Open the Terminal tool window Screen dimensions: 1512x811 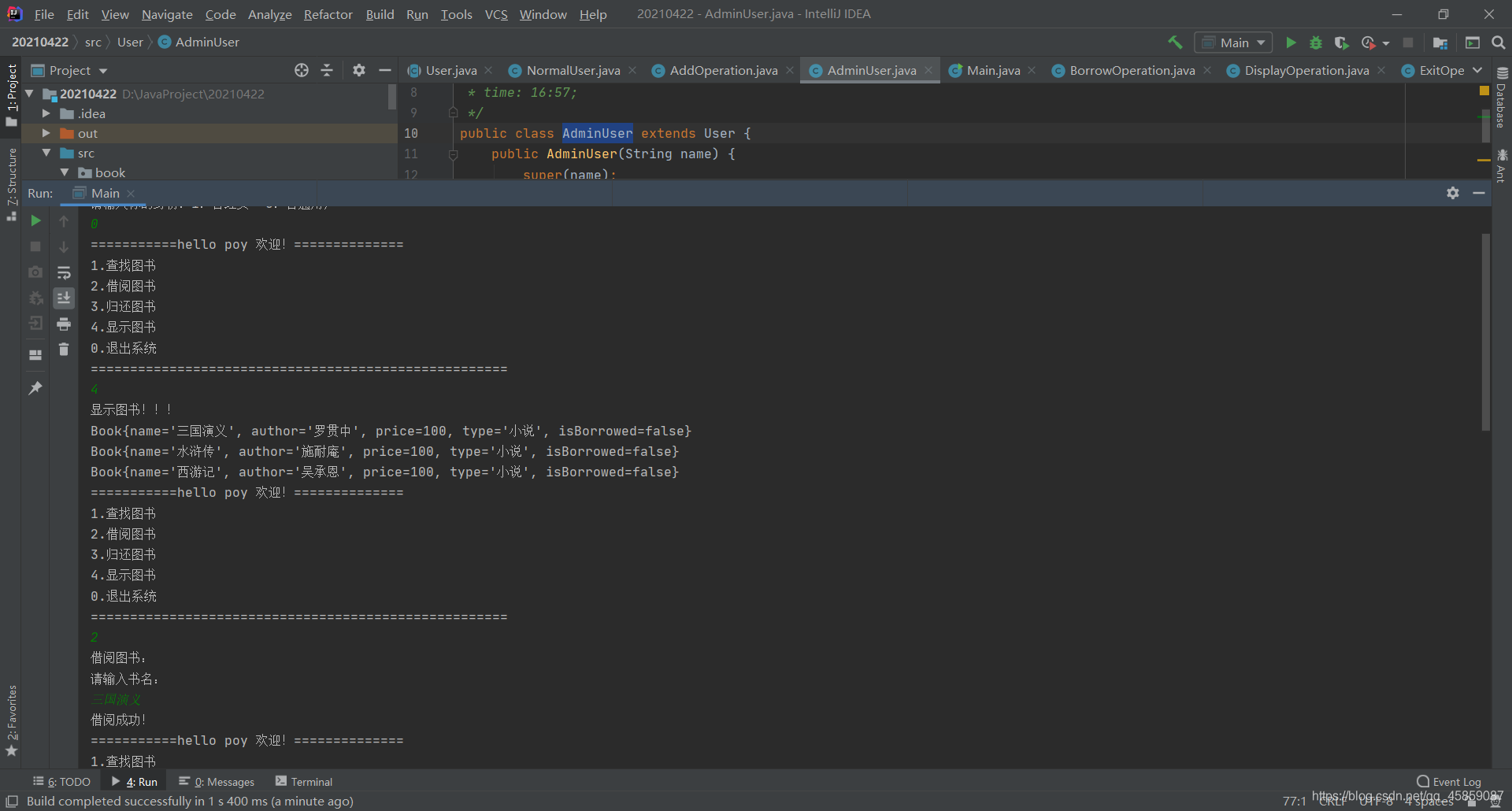tap(304, 782)
